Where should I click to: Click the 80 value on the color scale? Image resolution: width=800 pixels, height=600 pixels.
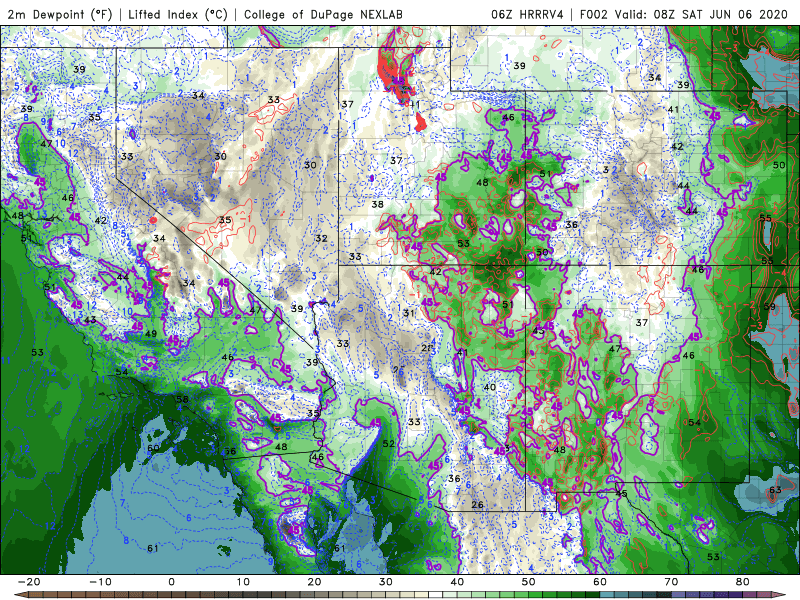pos(743,582)
